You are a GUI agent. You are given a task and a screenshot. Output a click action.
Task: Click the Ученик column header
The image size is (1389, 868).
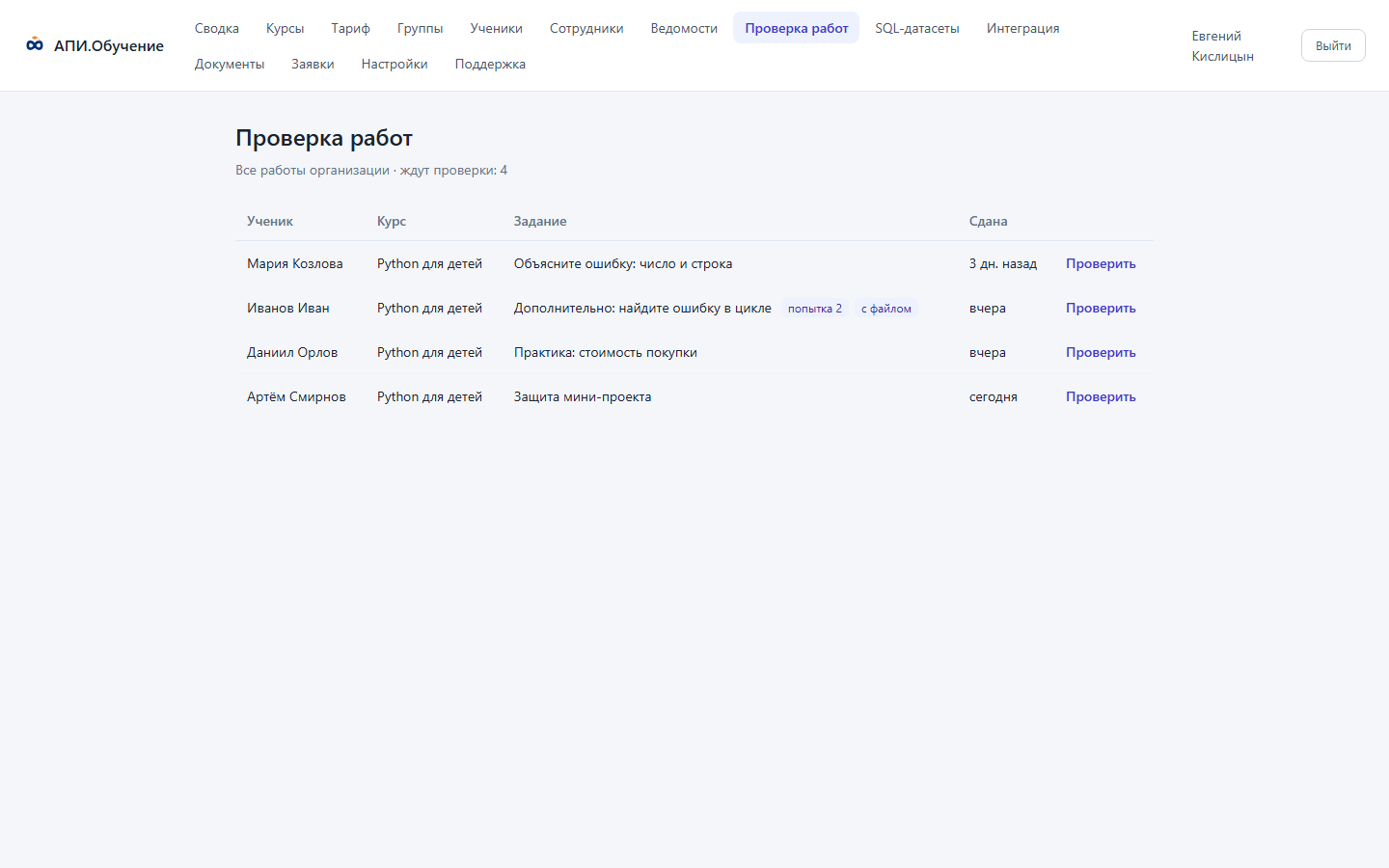pyautogui.click(x=270, y=221)
